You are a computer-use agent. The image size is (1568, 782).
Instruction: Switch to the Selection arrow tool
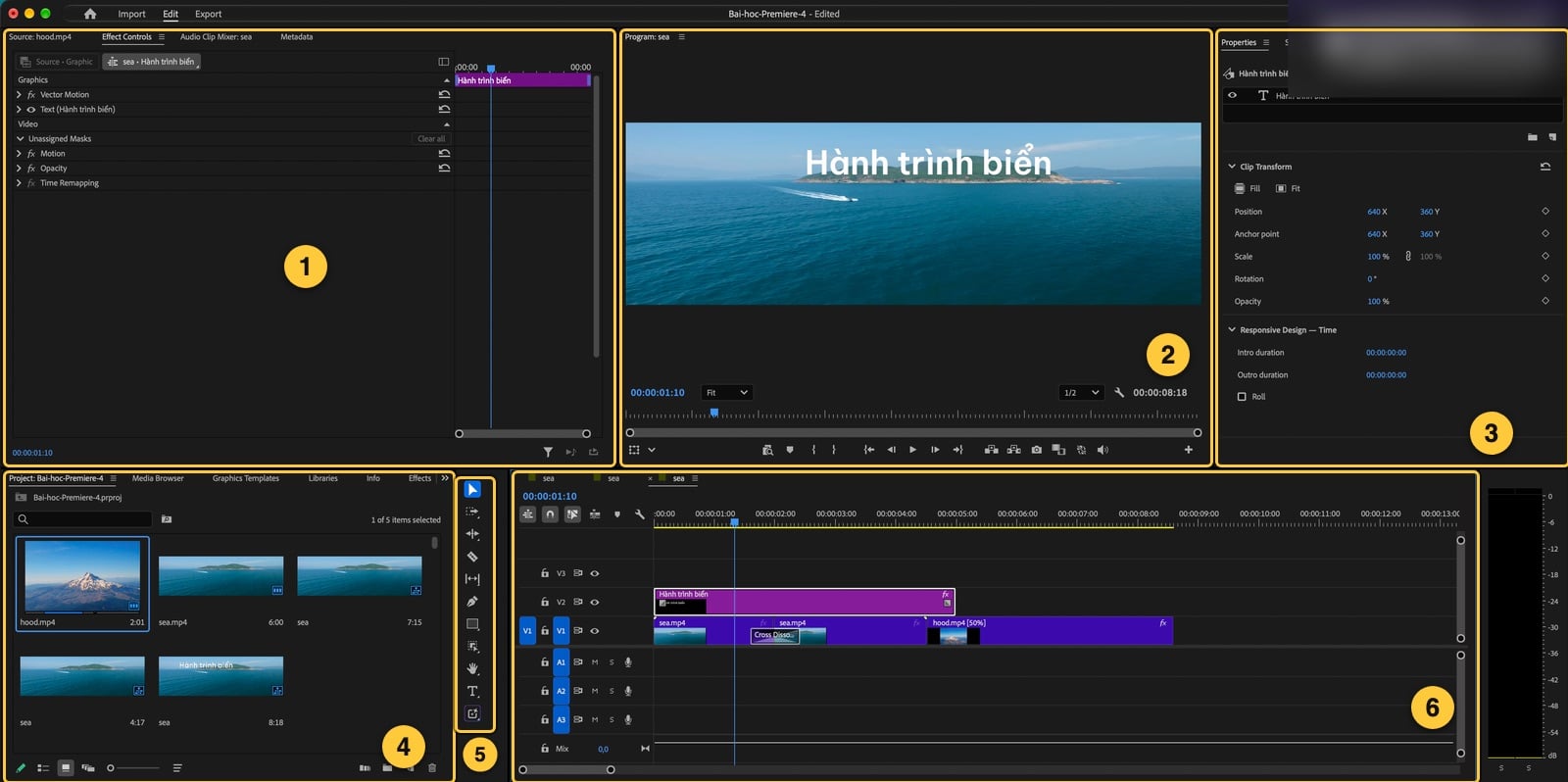(x=472, y=489)
